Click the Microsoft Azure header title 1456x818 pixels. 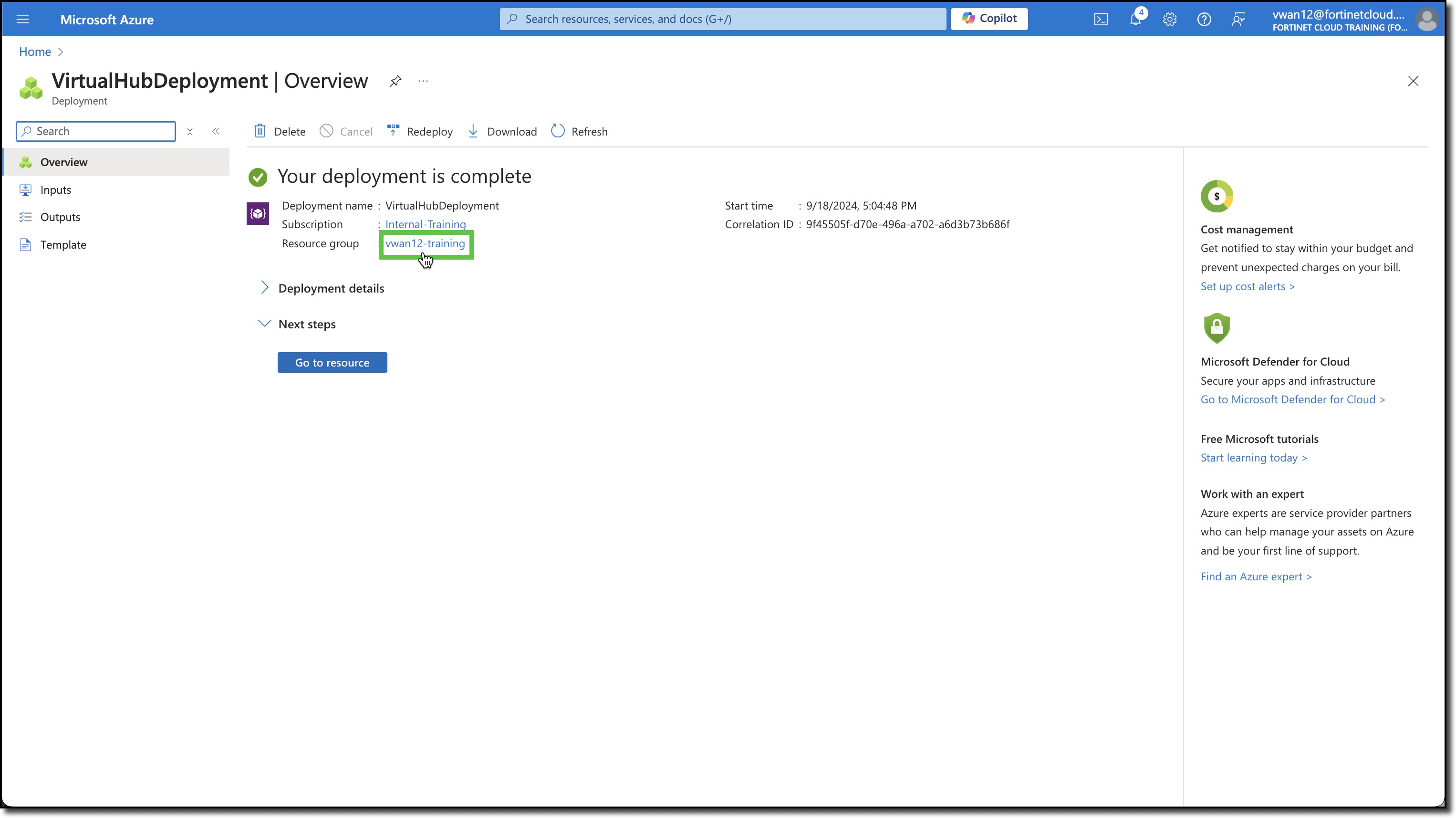coord(107,19)
